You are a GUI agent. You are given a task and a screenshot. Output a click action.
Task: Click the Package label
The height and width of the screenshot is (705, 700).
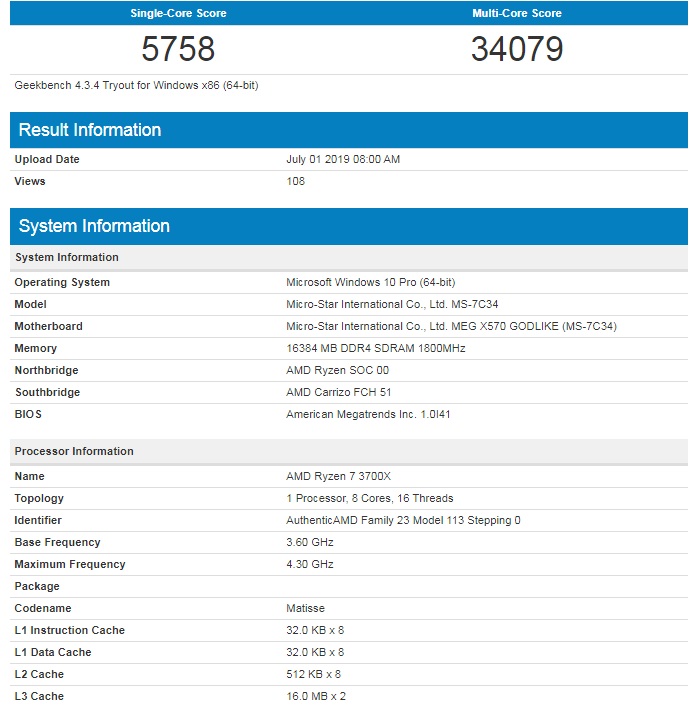pos(37,586)
